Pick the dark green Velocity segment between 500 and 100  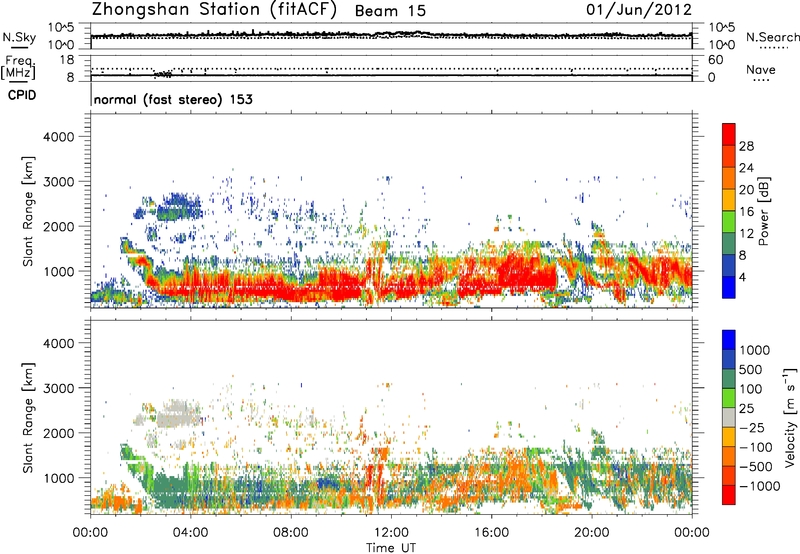pyautogui.click(x=729, y=379)
